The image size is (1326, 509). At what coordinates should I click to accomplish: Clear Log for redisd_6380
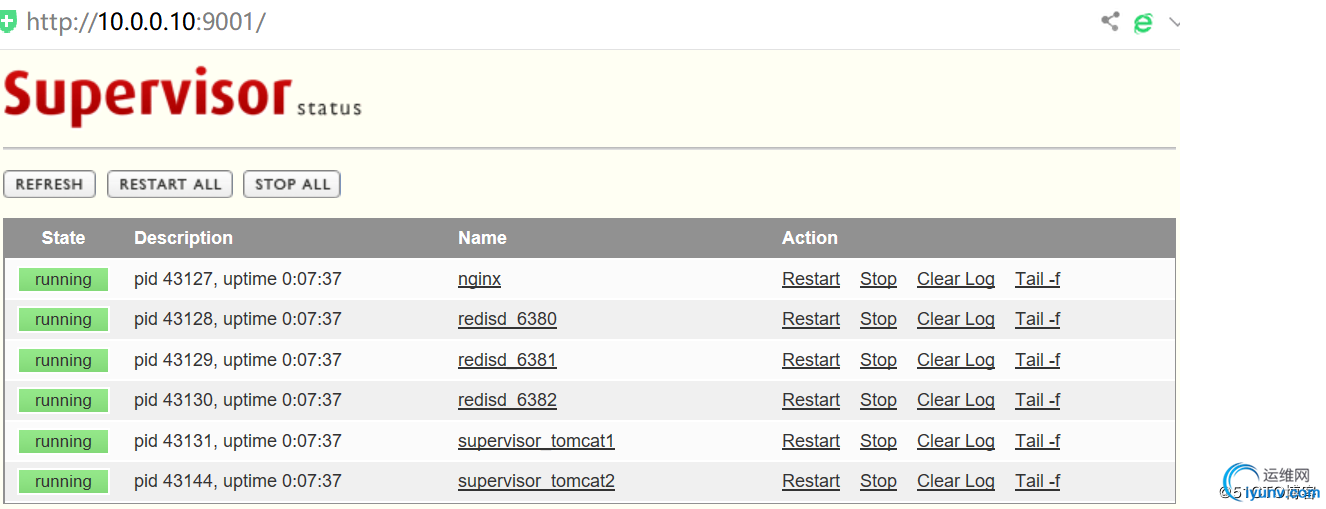[x=956, y=319]
